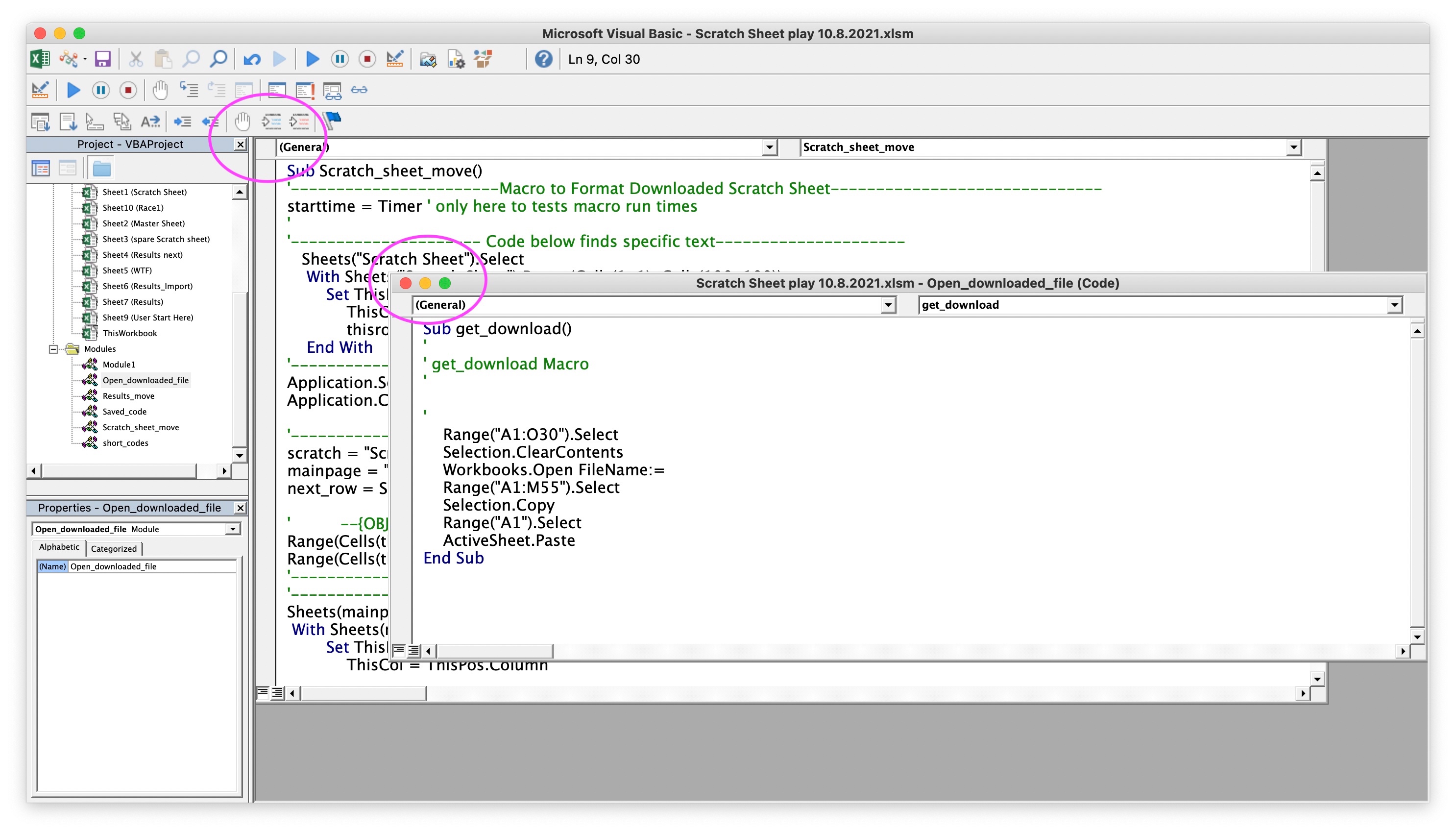Select the Alphabetic properties tab
1456x833 pixels.
click(59, 547)
